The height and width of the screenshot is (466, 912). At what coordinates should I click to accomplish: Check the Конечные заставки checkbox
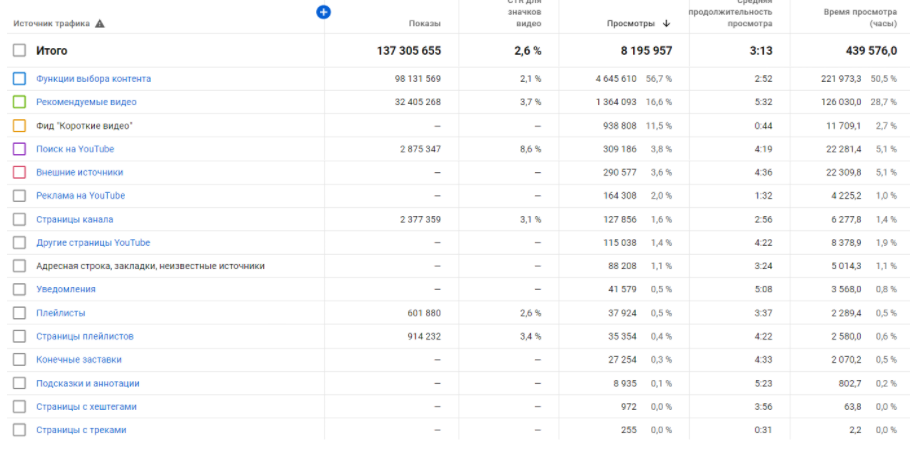[x=19, y=360]
